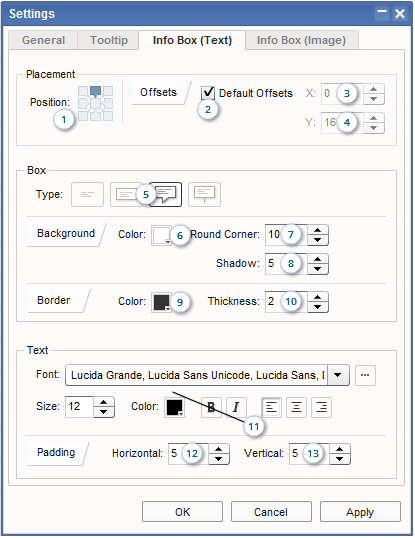Screen dimensions: 415x538
Task: Select the bottom-center position in grid
Action: click(x=96, y=116)
